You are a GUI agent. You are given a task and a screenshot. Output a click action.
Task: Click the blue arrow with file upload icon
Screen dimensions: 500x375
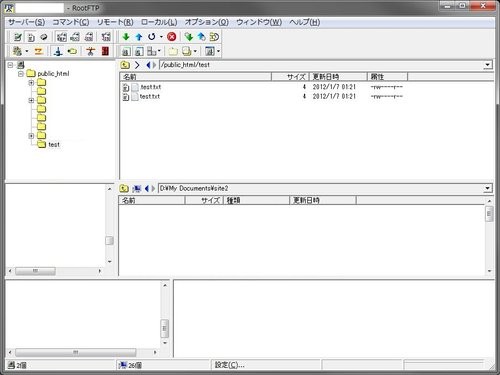pos(201,37)
